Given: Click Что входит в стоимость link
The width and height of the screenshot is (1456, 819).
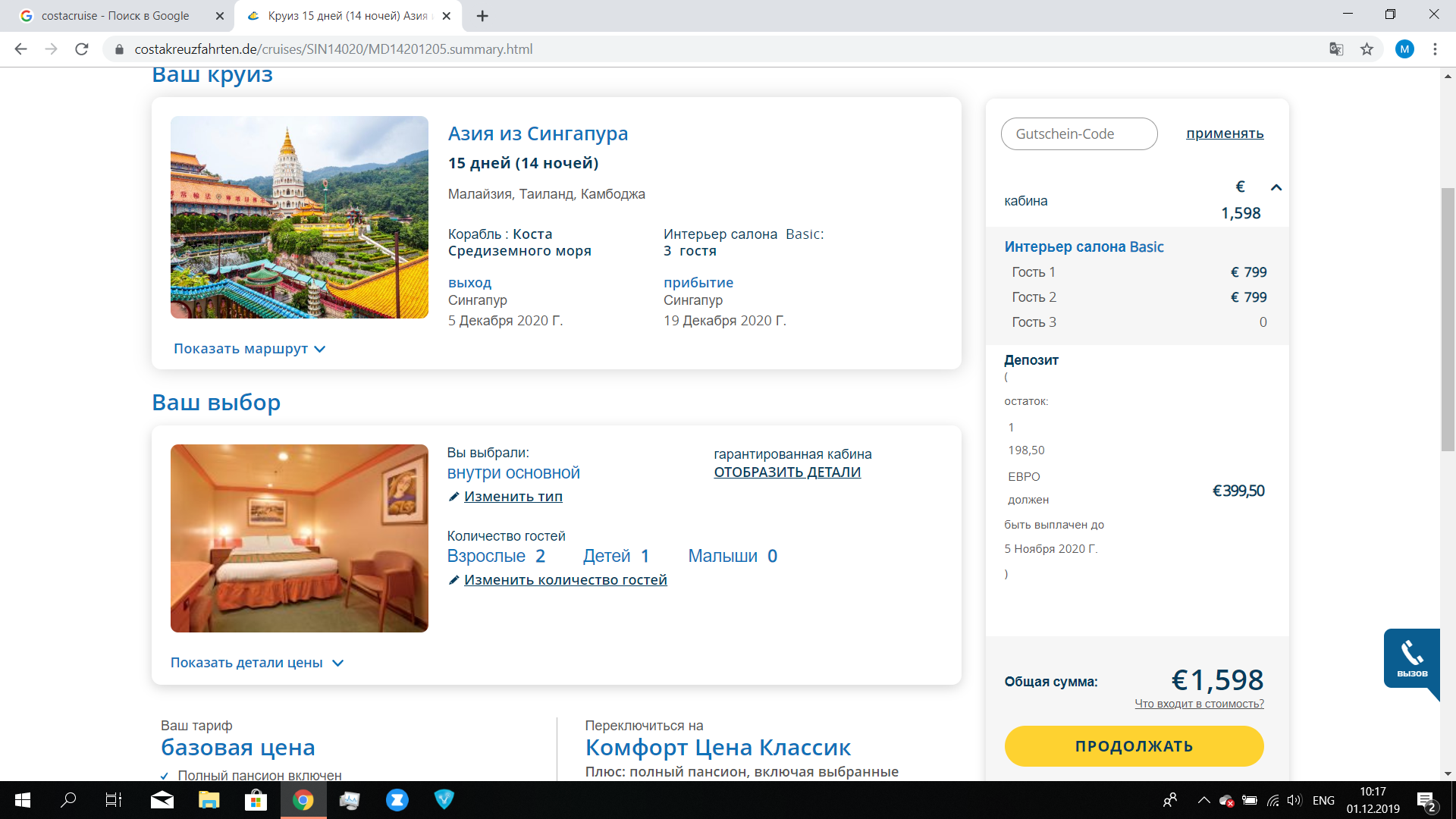Looking at the screenshot, I should 1199,704.
